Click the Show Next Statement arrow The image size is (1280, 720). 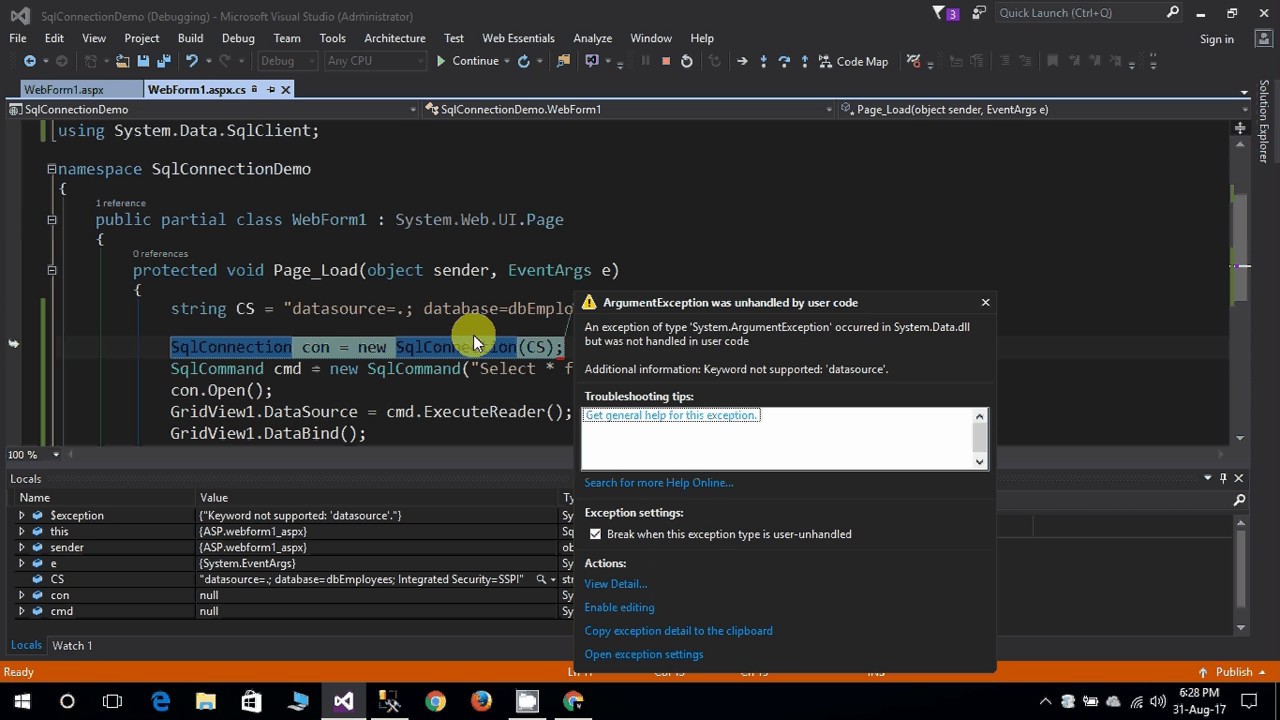pyautogui.click(x=742, y=61)
